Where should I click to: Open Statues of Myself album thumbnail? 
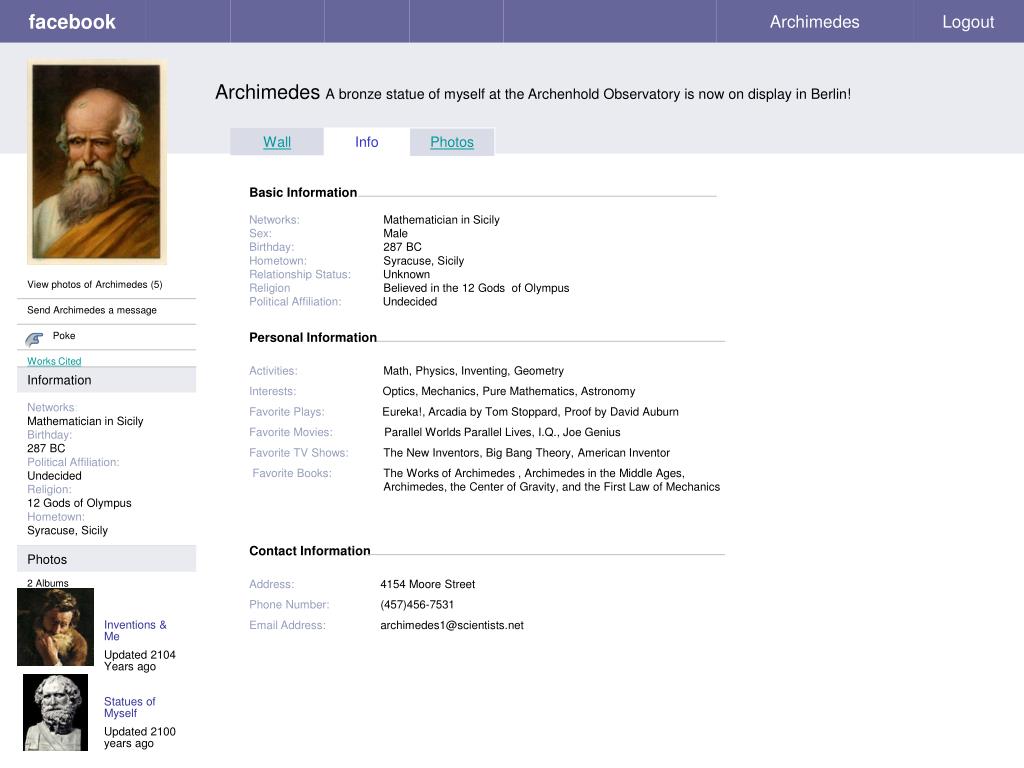56,712
